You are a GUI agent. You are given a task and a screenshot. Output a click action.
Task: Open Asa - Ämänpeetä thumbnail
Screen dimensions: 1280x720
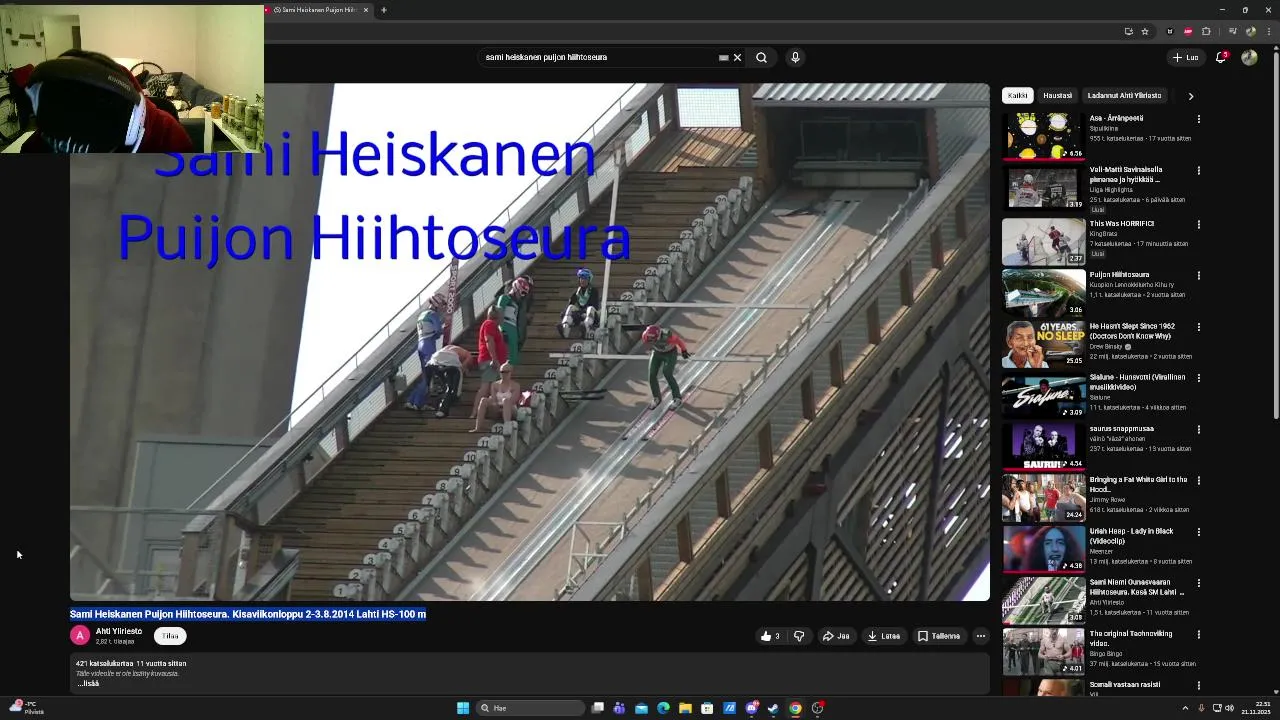point(1043,137)
